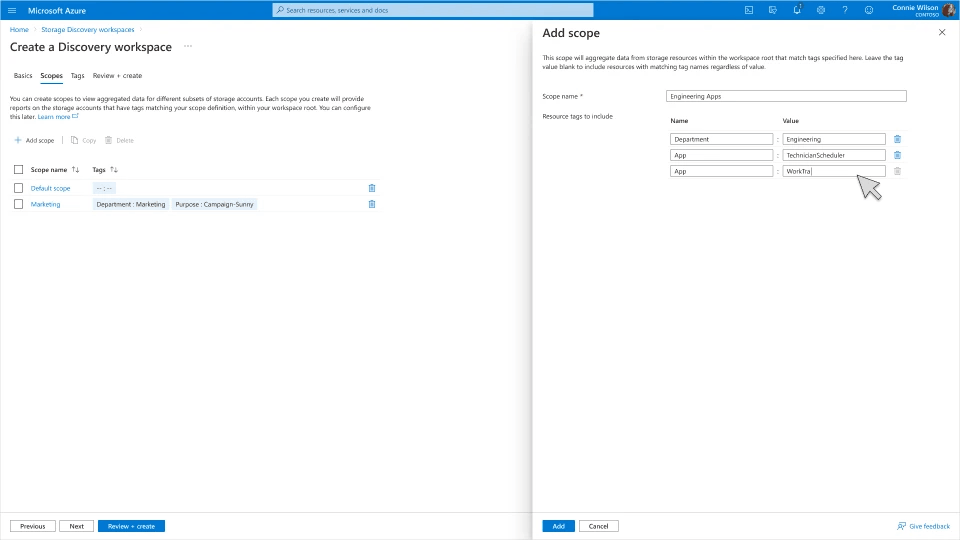960x540 pixels.
Task: Click the blue Review + create button
Action: click(x=131, y=526)
